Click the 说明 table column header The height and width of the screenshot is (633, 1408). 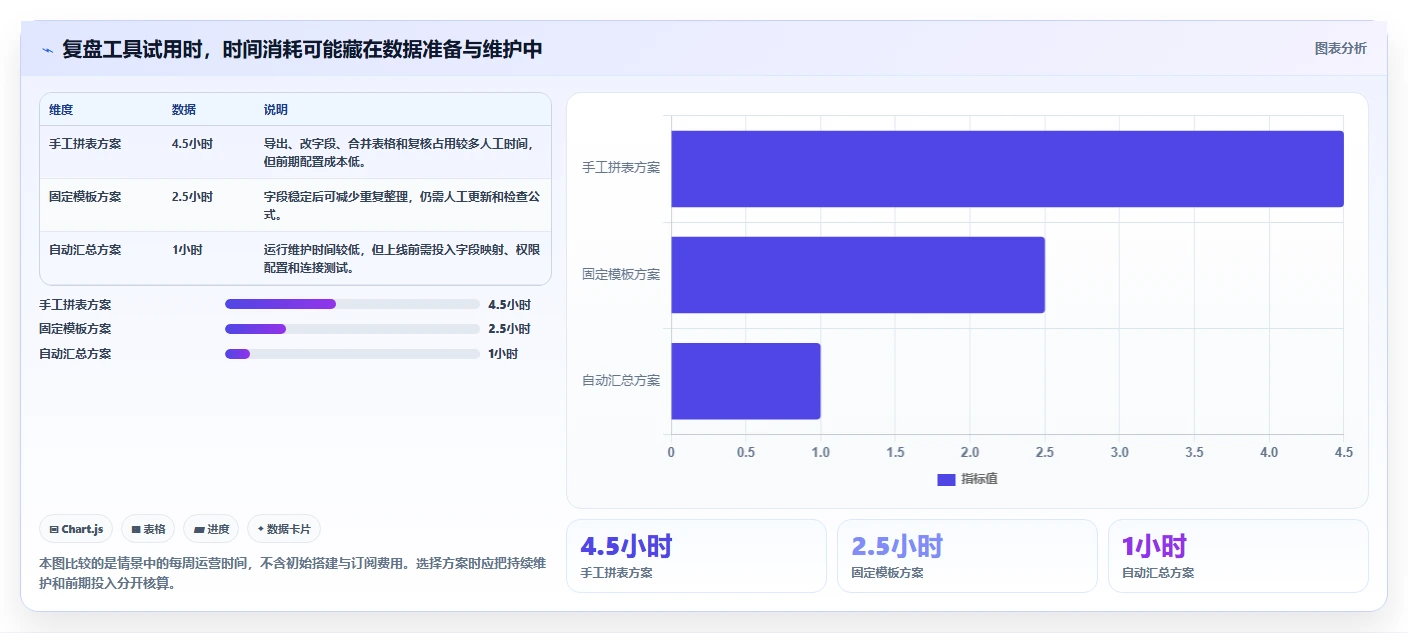pos(276,110)
